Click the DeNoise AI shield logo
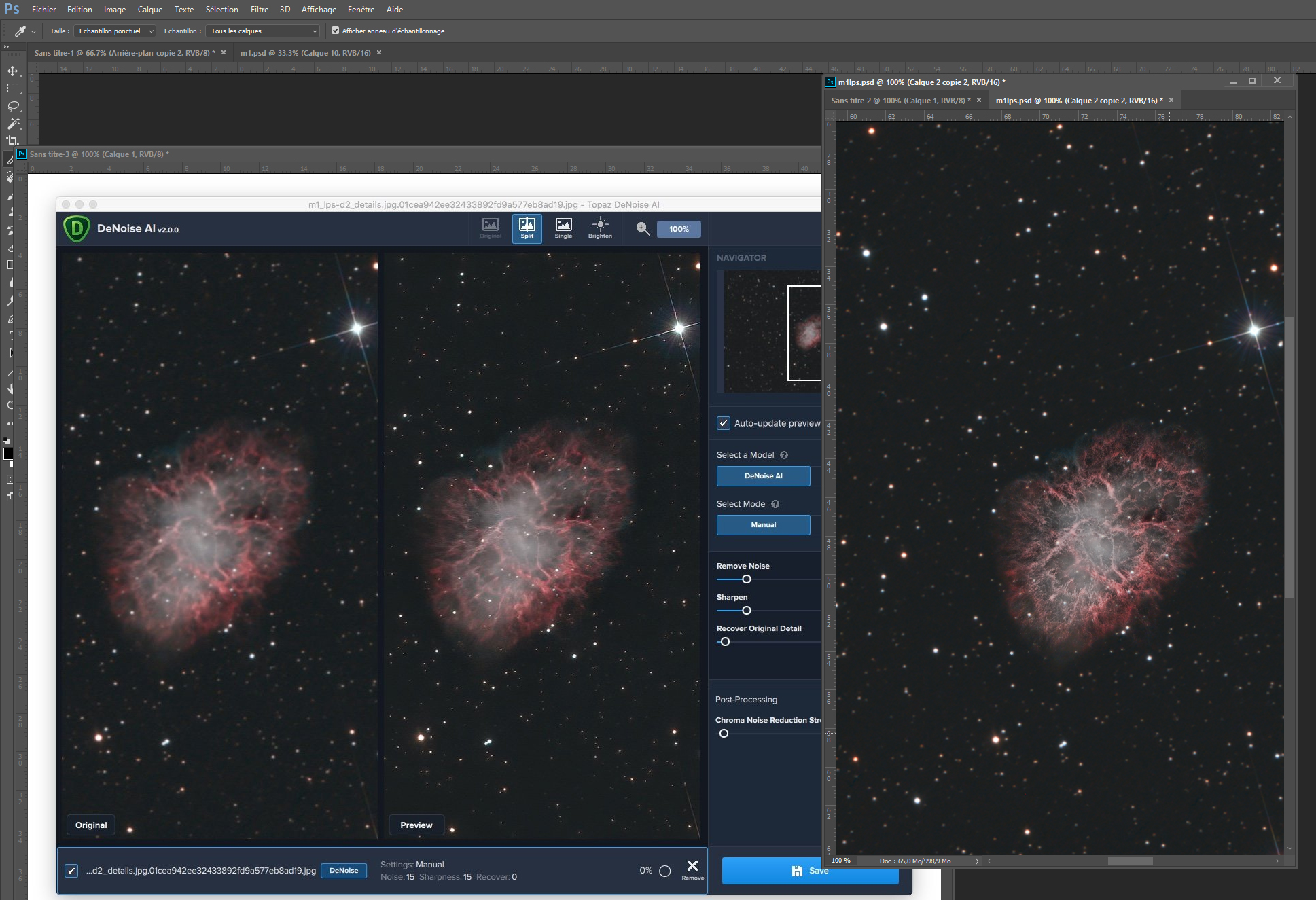The height and width of the screenshot is (900, 1316). click(x=77, y=229)
